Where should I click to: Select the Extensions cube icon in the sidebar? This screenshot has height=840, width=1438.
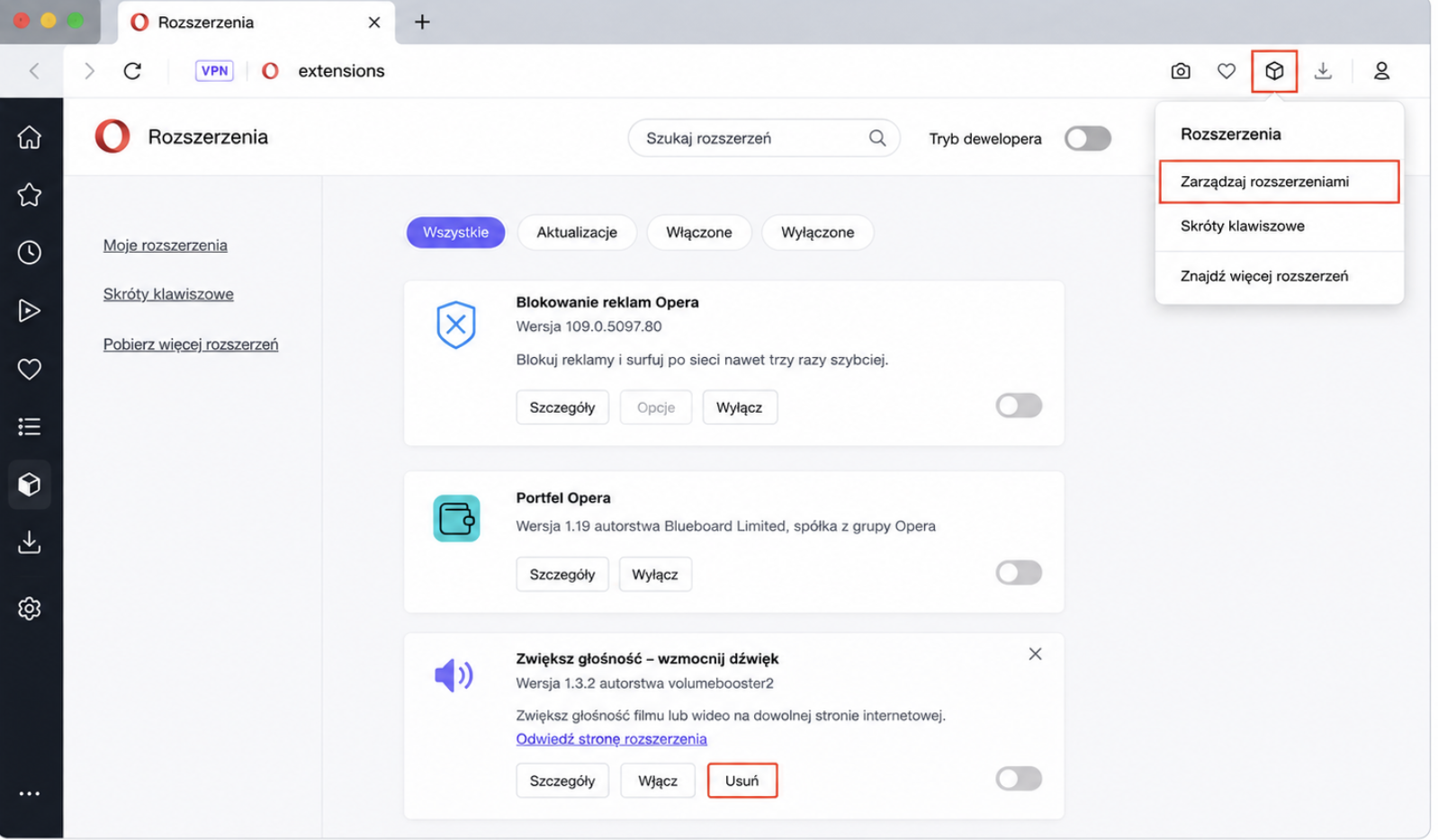click(30, 485)
